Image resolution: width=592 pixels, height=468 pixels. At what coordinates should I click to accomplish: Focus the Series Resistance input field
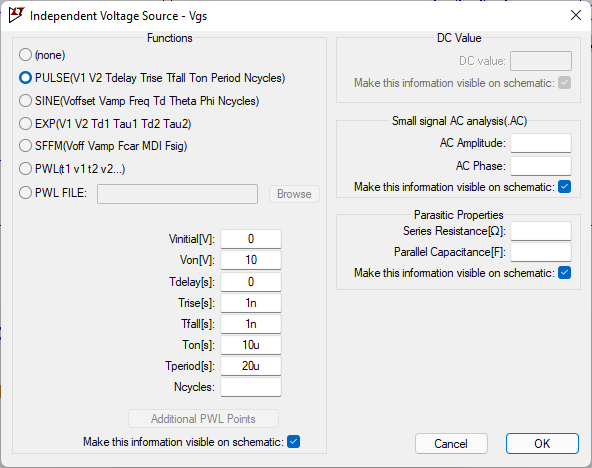click(x=541, y=231)
